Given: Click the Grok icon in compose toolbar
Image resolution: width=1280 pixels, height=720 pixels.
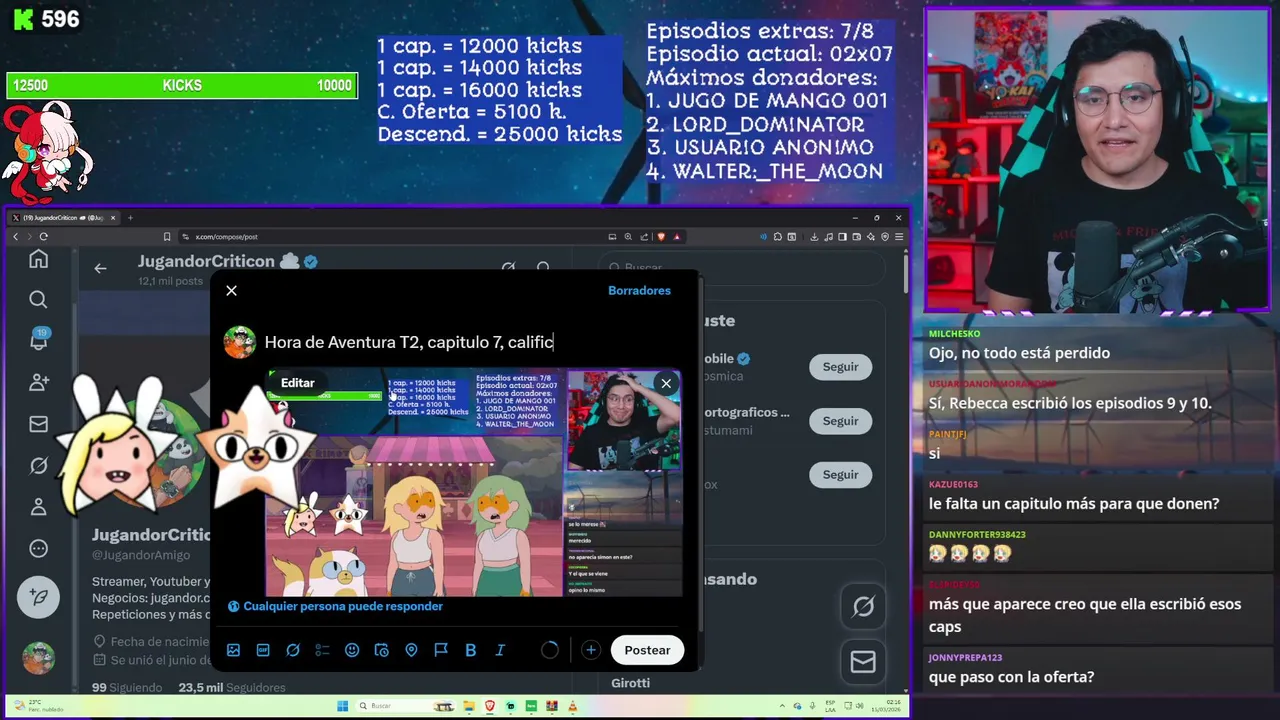Looking at the screenshot, I should tap(293, 650).
